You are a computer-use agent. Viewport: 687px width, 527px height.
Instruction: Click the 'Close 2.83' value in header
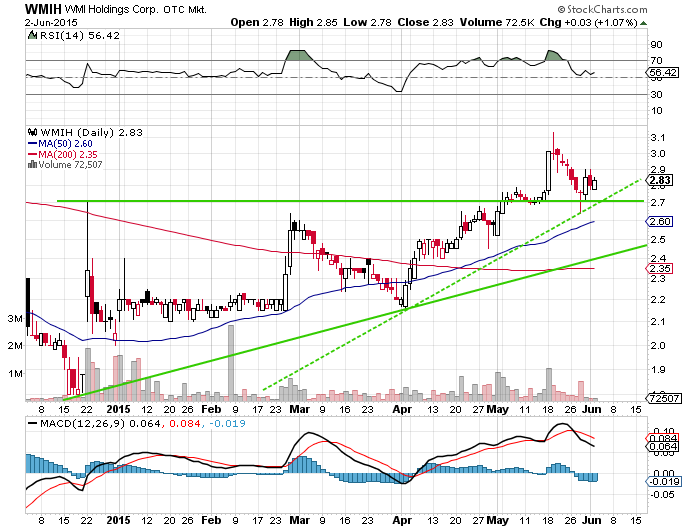[425, 22]
